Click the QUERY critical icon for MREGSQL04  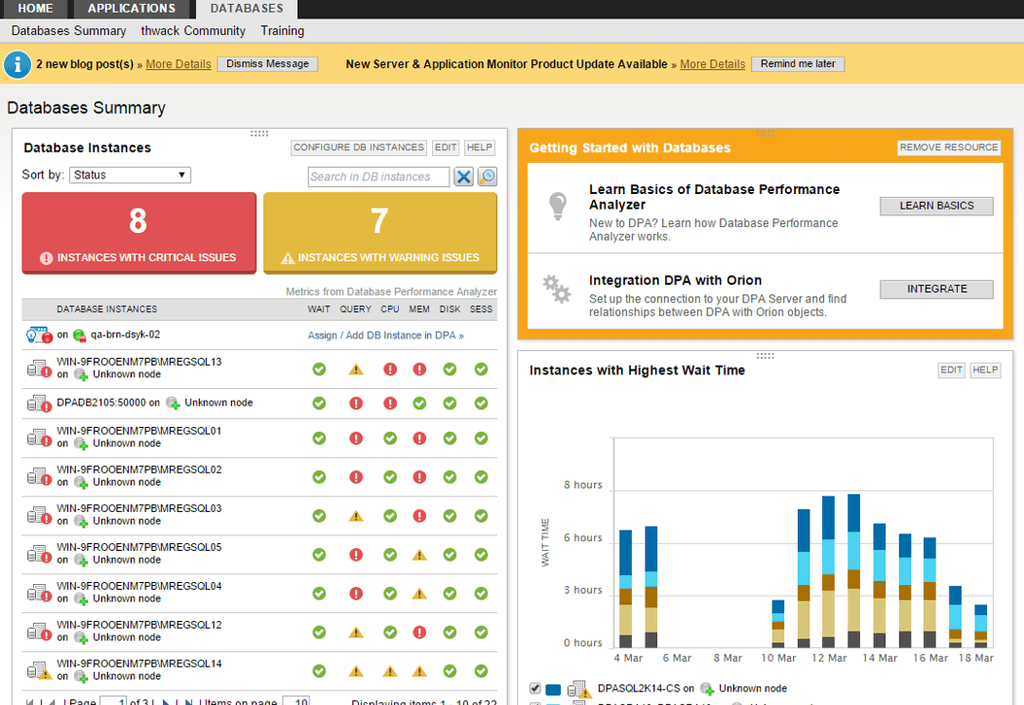point(356,594)
